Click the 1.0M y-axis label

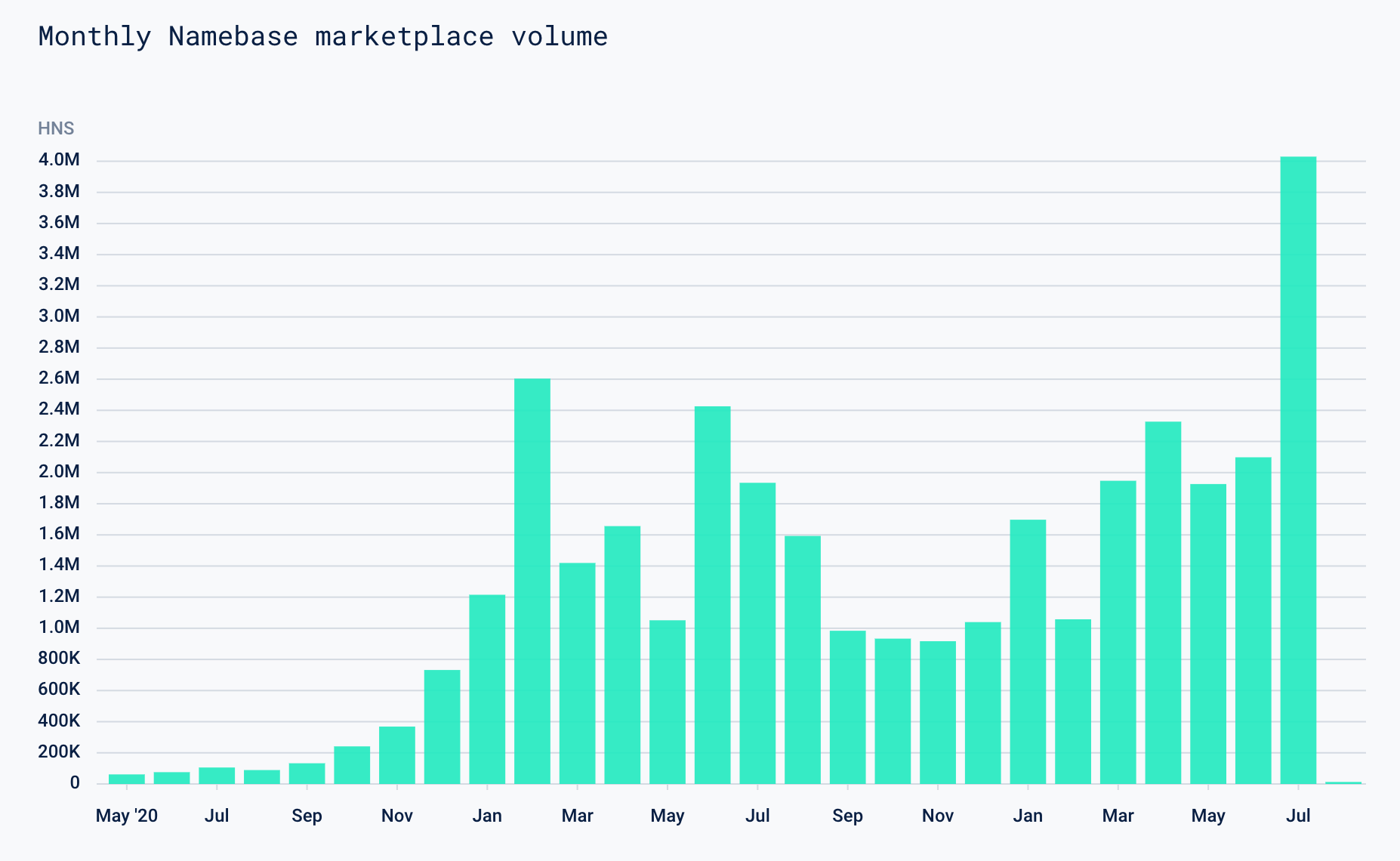tap(59, 627)
